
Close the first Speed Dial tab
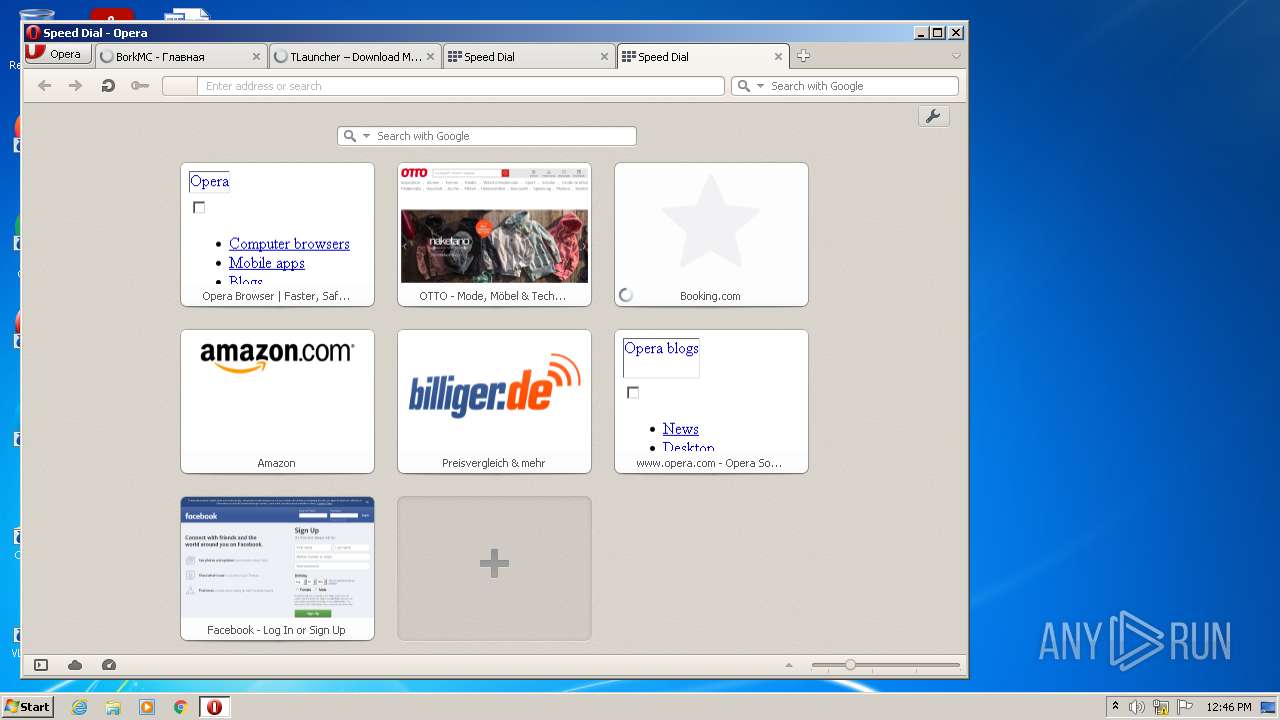[604, 57]
